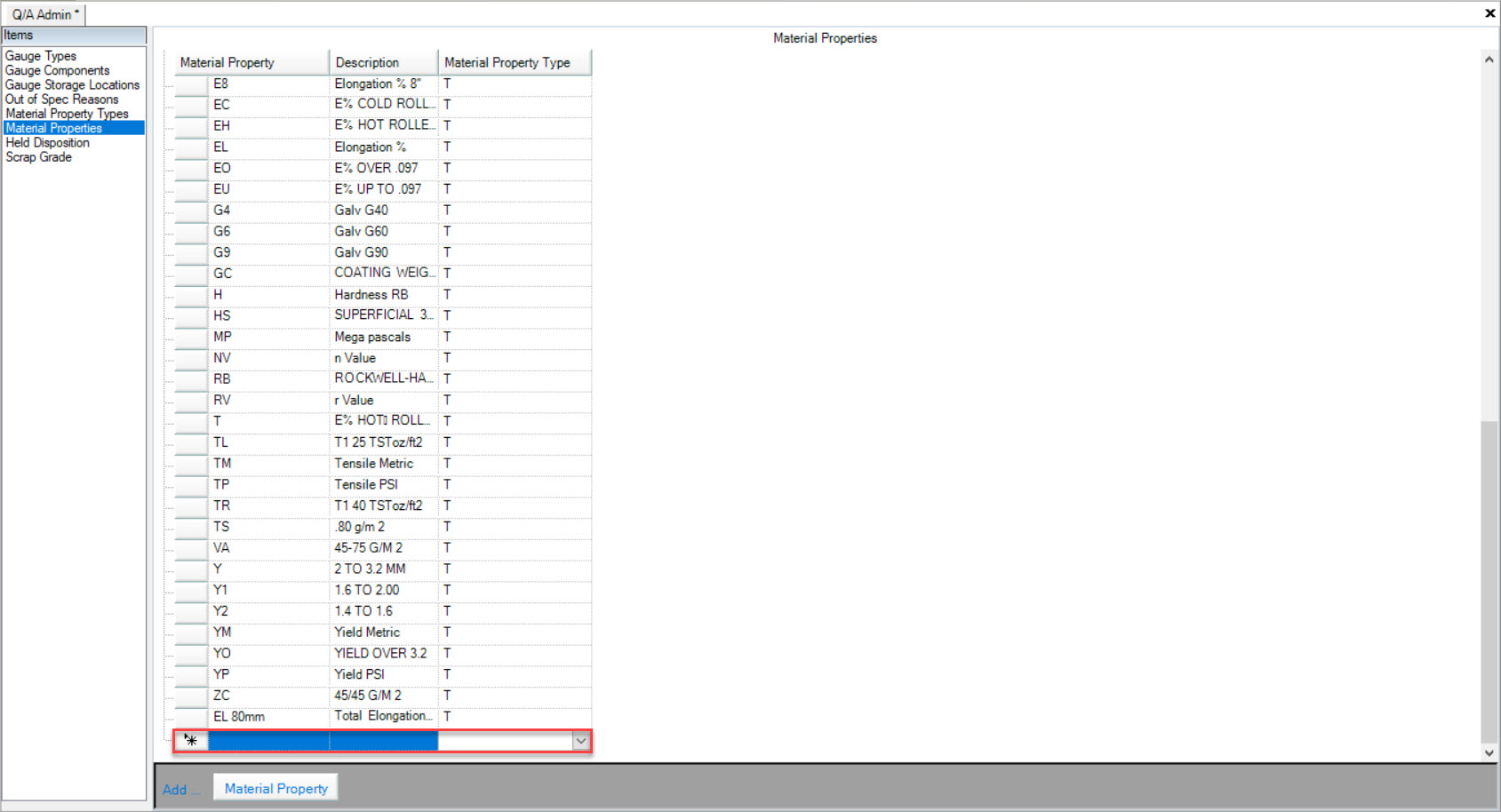Image resolution: width=1501 pixels, height=812 pixels.
Task: Open Gauge Storage Locations item
Action: (73, 84)
